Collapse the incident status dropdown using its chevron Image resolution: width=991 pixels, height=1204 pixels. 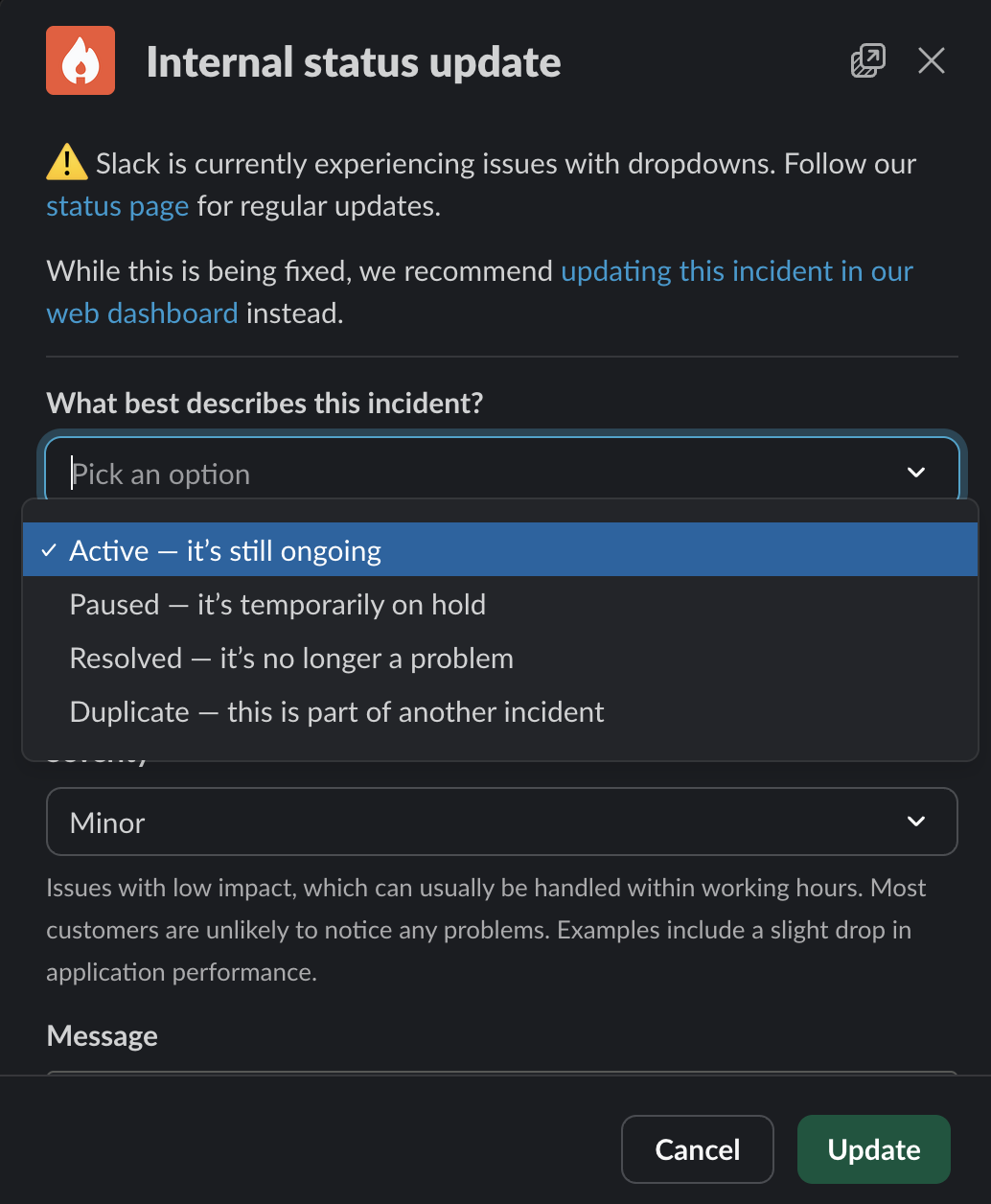(x=916, y=472)
